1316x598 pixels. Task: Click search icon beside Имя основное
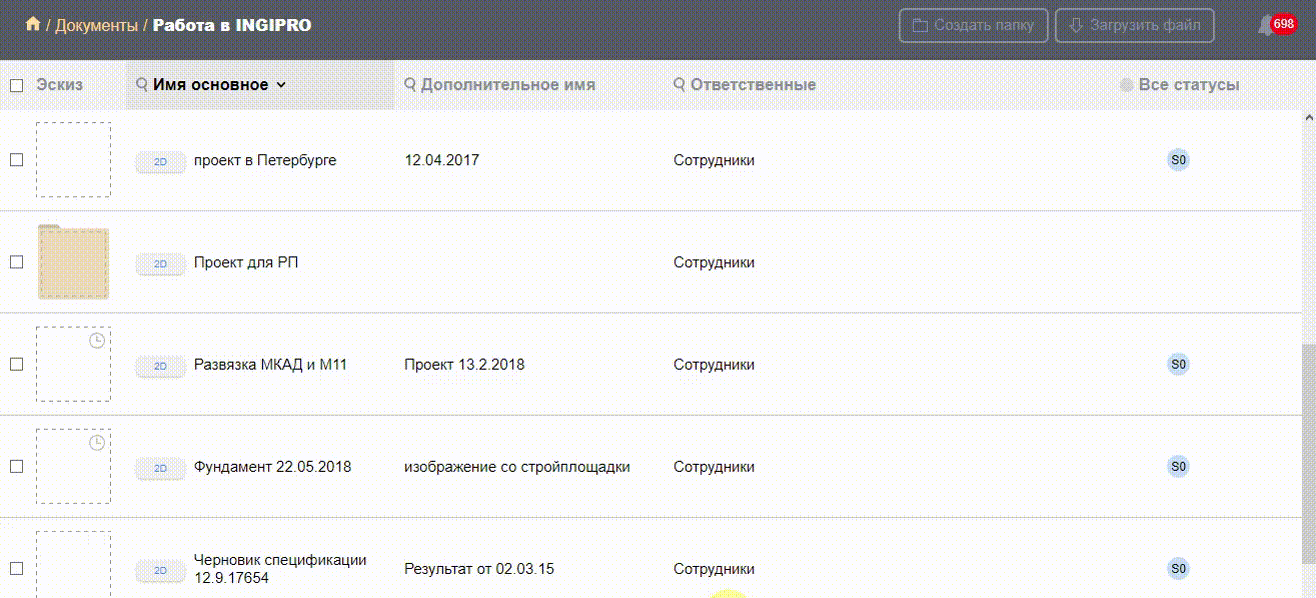(142, 85)
